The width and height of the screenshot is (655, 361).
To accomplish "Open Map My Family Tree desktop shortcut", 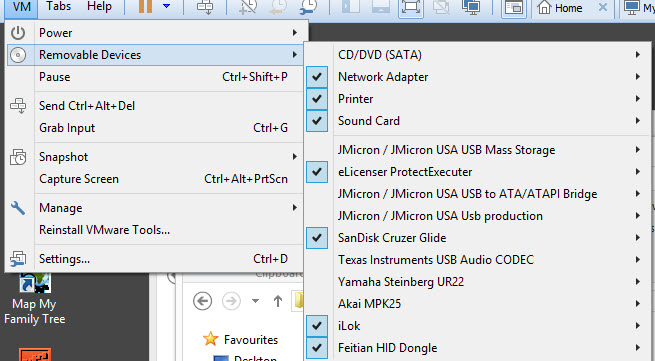I will click(35, 300).
